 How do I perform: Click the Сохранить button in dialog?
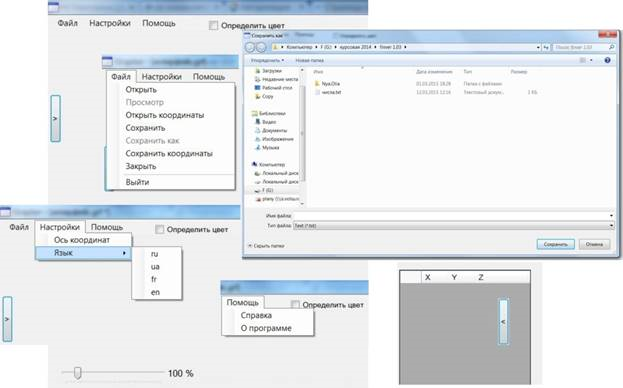click(x=555, y=244)
